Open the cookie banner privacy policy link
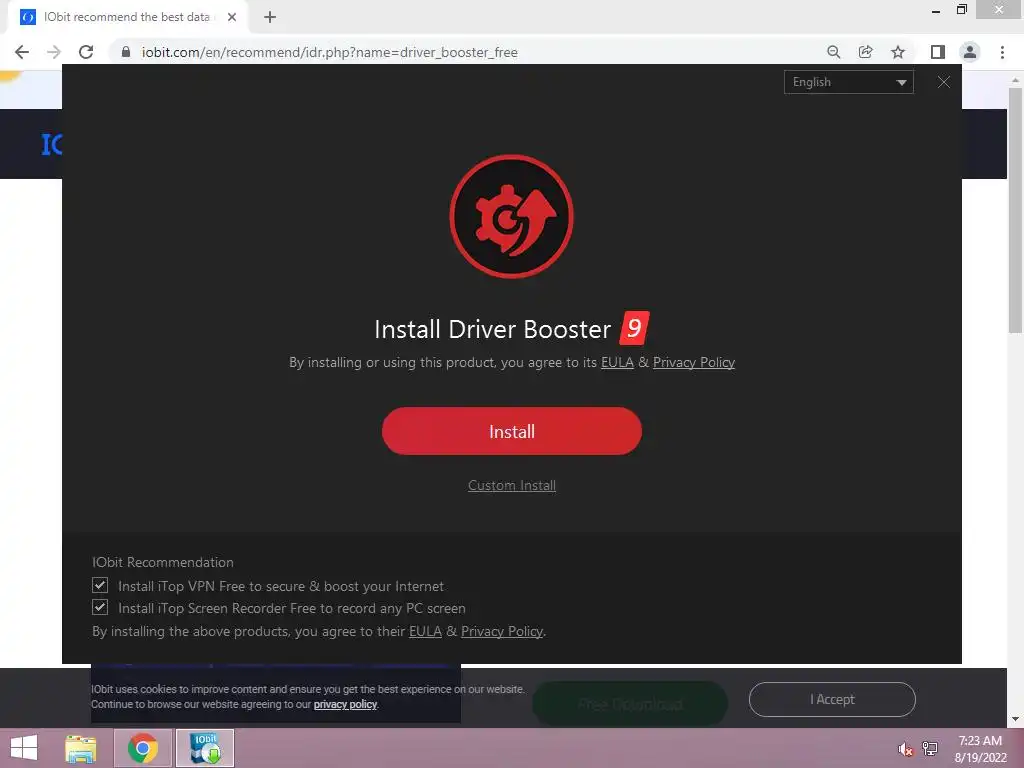Screen dimensions: 1024x768 345,705
